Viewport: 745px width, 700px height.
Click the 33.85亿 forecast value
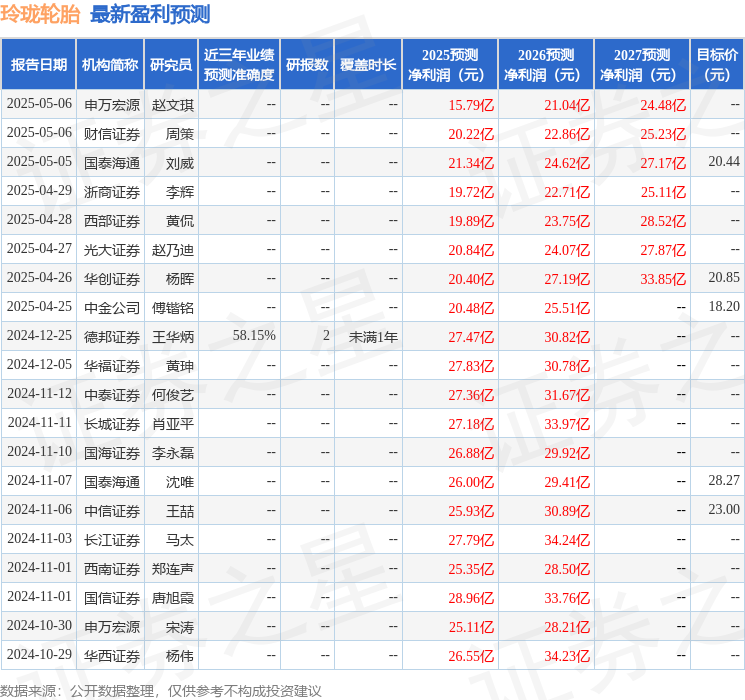pos(663,279)
